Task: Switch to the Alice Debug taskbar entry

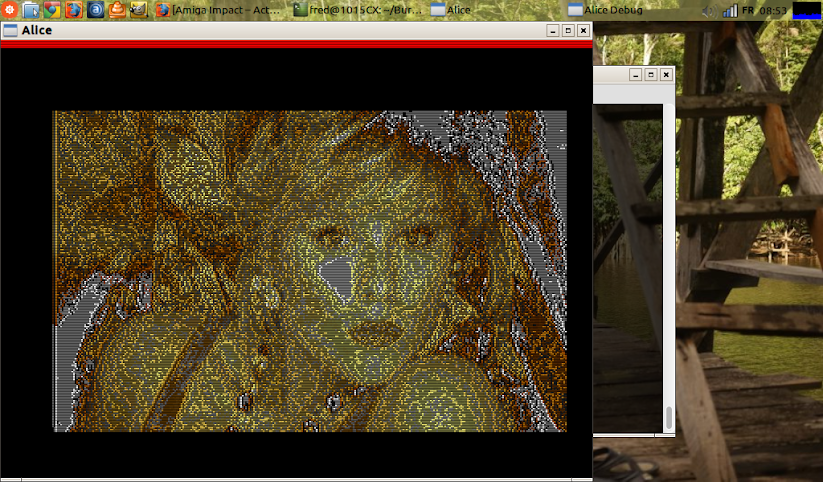Action: click(x=606, y=9)
